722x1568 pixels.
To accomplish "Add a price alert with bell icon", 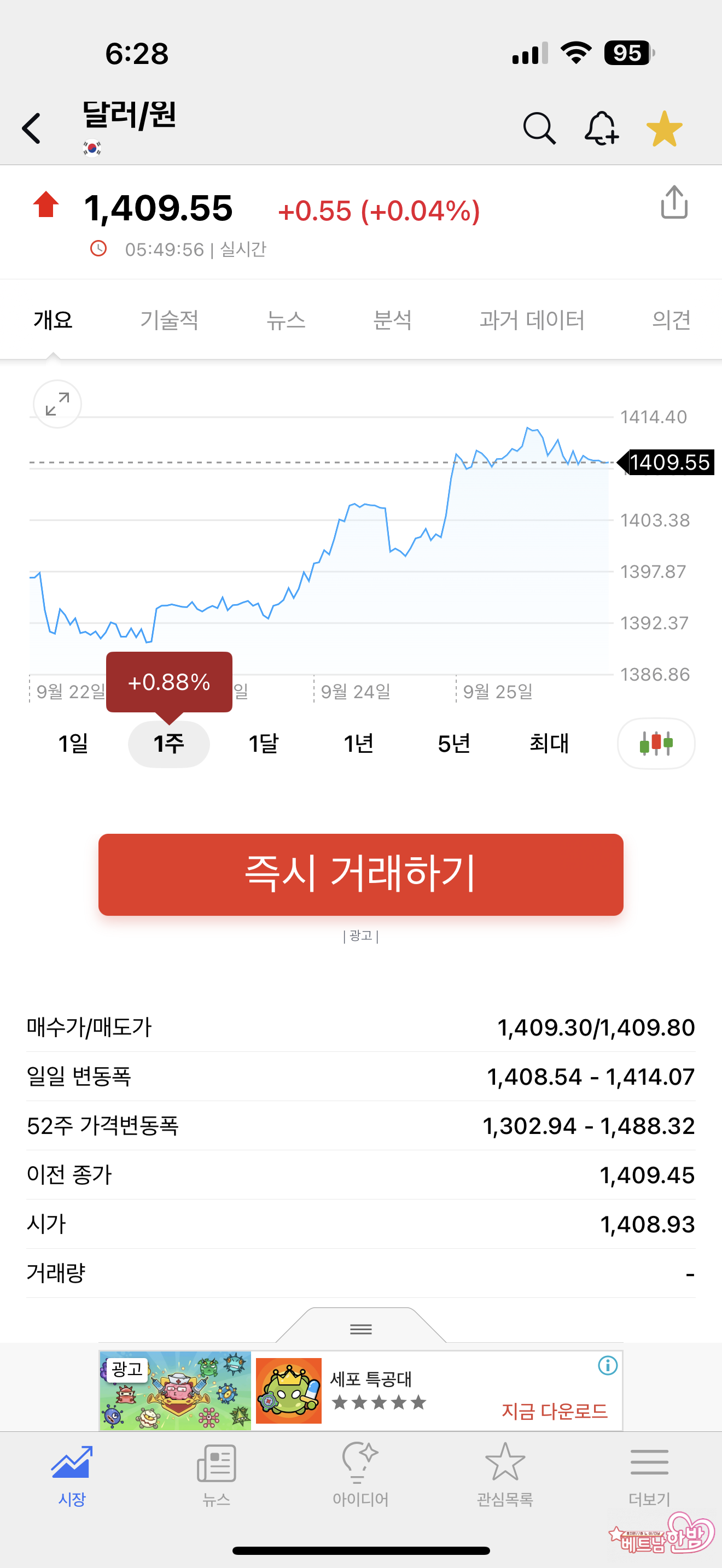I will (x=601, y=128).
